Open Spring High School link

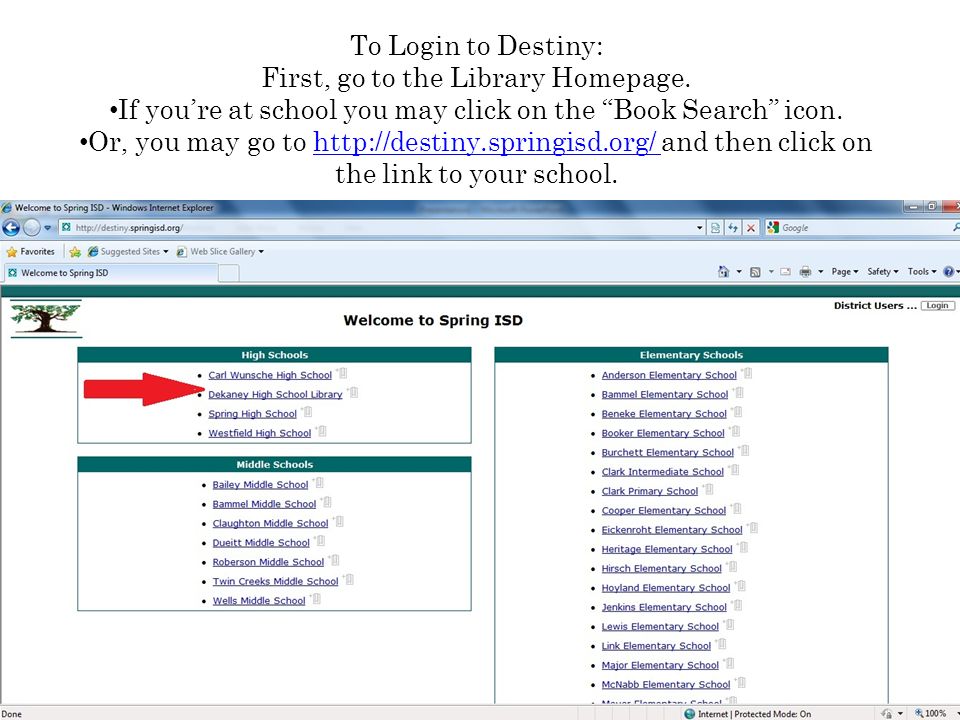coord(252,414)
